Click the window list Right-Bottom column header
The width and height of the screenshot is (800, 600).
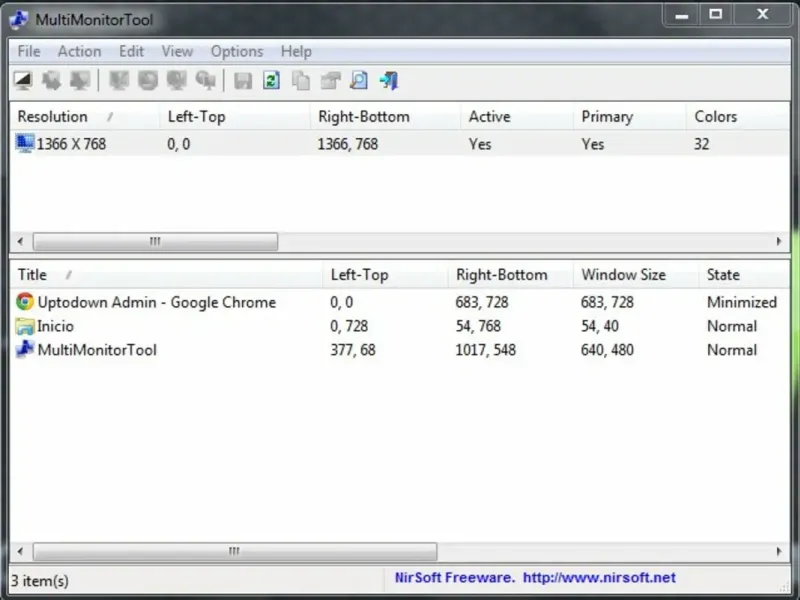[511, 275]
